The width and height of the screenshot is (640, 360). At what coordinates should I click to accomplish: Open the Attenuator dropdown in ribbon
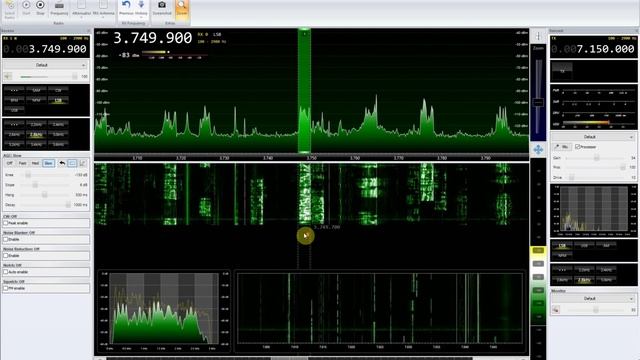coord(81,9)
